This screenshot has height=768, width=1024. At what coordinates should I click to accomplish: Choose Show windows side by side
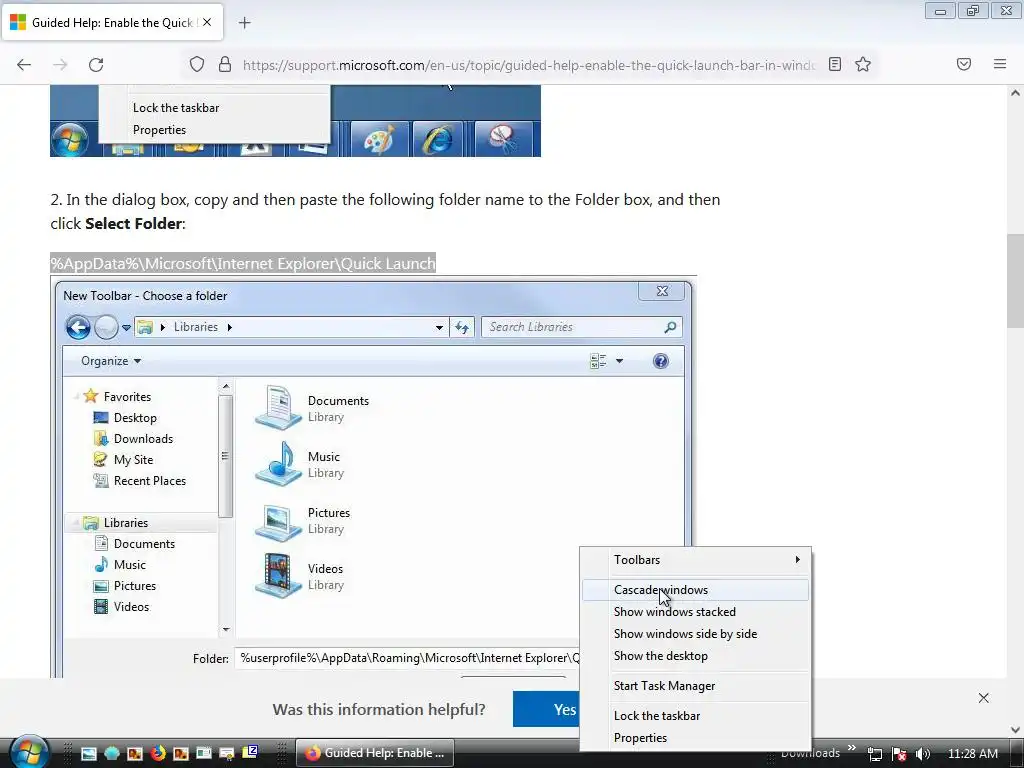pyautogui.click(x=696, y=634)
